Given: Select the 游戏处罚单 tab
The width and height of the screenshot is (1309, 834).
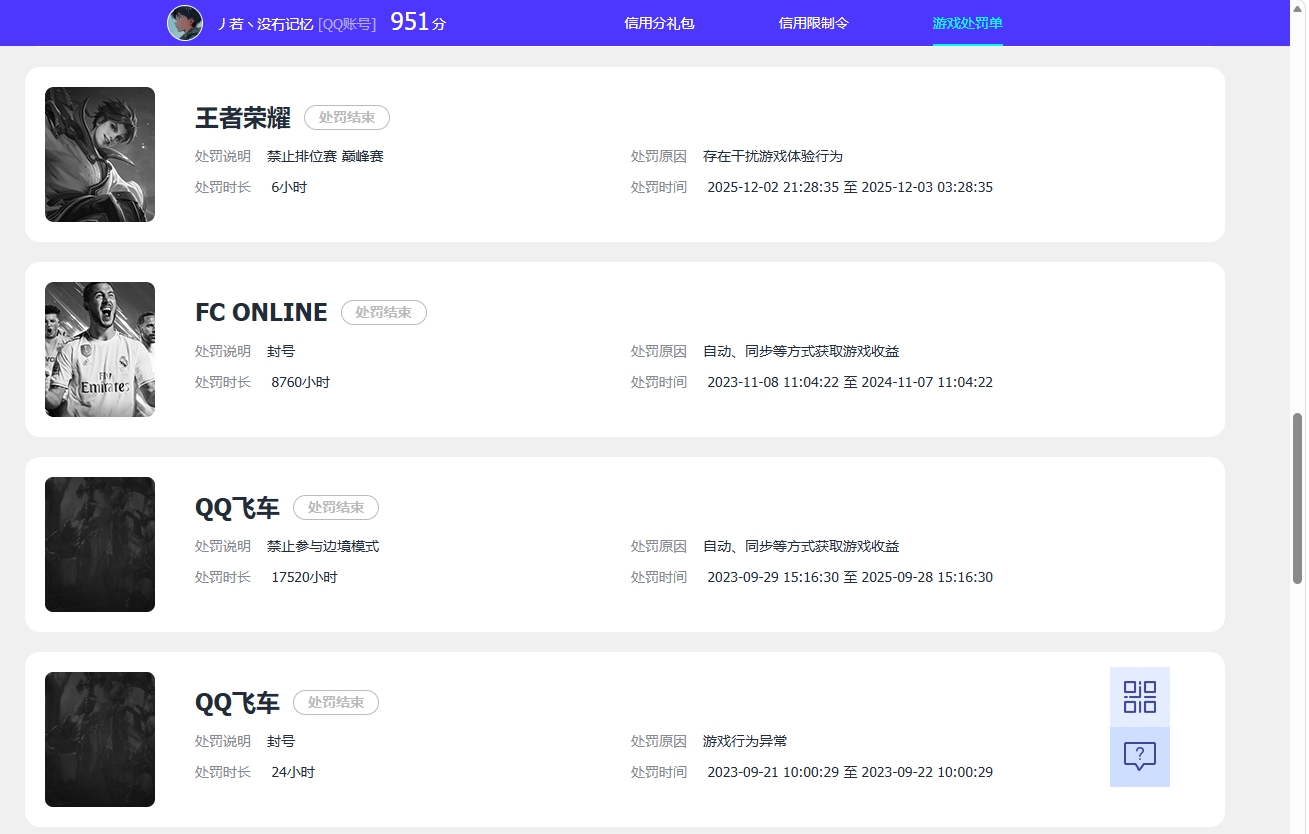Looking at the screenshot, I should 968,23.
